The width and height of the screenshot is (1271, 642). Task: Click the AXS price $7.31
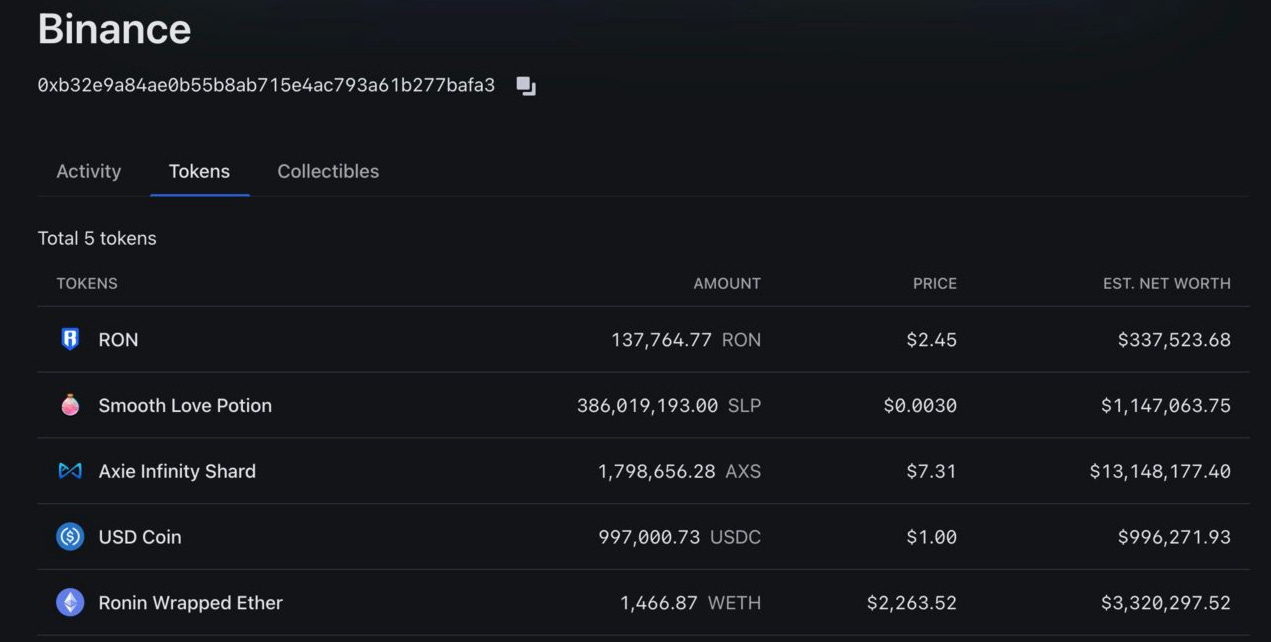pyautogui.click(x=932, y=471)
